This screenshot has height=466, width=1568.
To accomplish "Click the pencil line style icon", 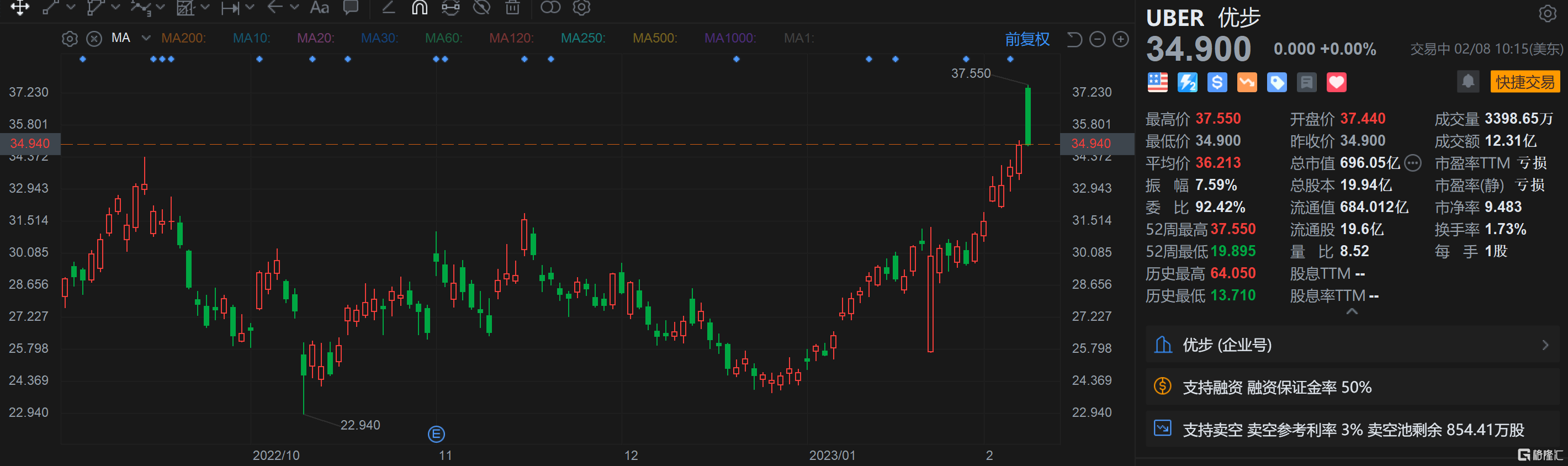I will point(388,7).
